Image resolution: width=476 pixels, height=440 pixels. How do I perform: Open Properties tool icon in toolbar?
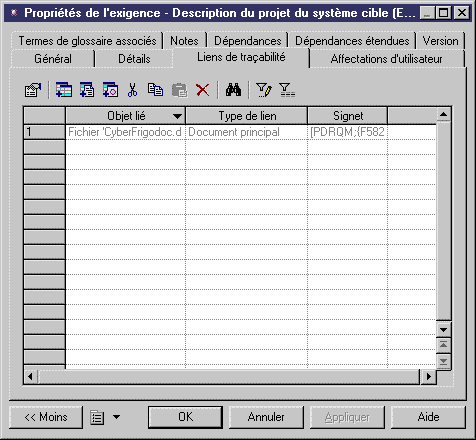[33, 90]
